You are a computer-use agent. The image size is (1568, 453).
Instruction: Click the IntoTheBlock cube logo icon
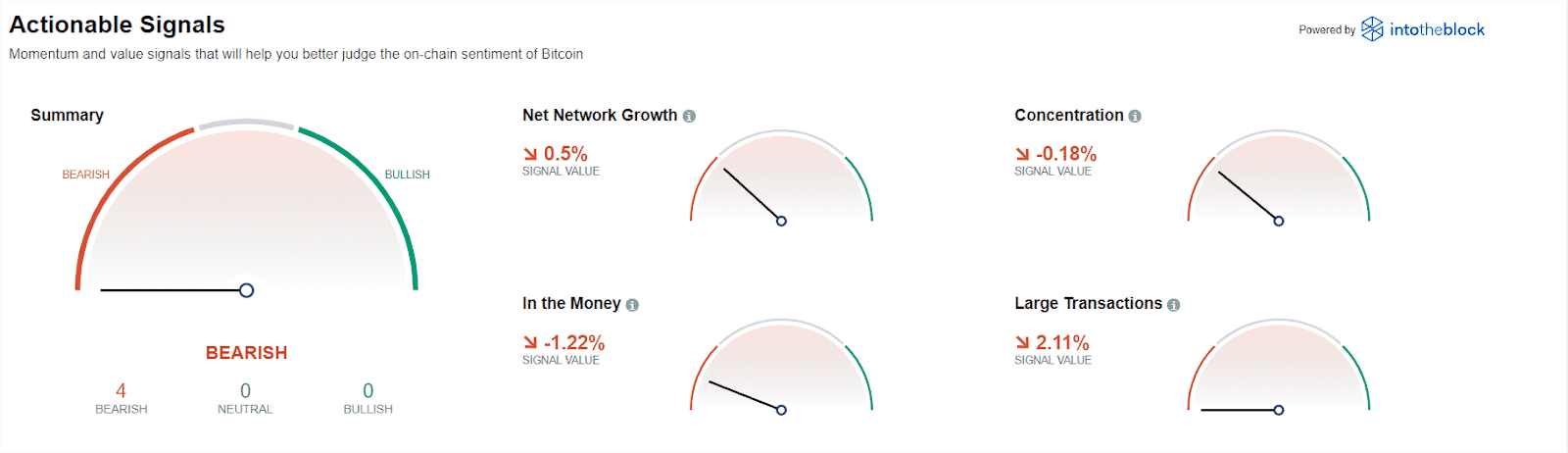pyautogui.click(x=1372, y=29)
